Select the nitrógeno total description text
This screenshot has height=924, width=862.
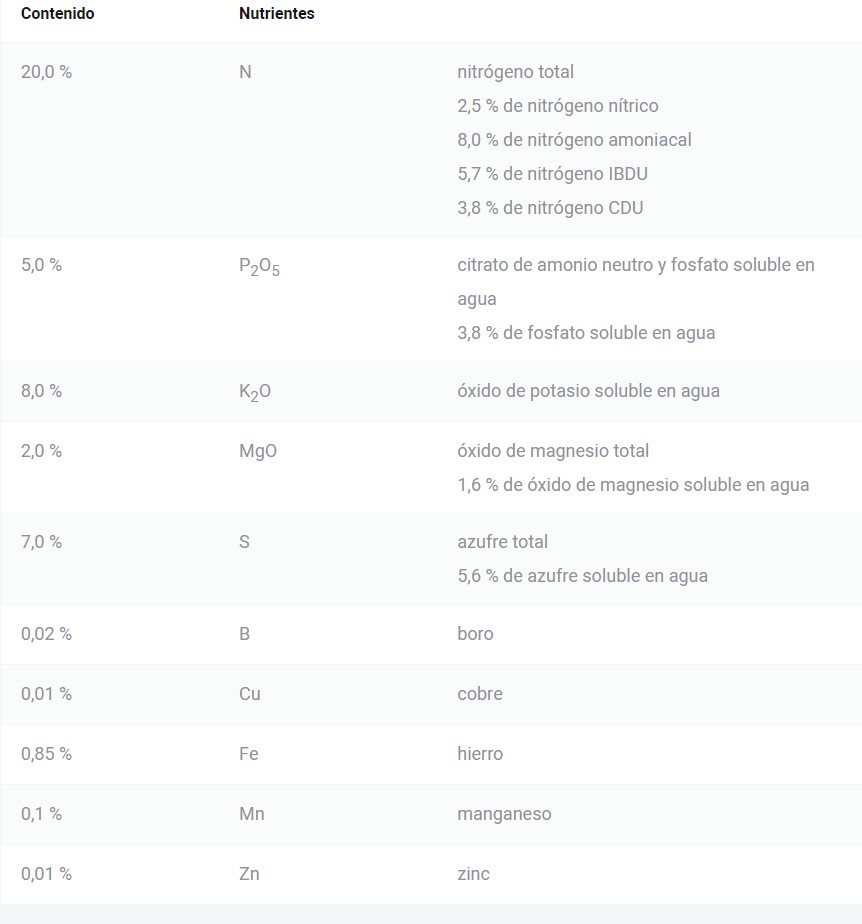515,72
